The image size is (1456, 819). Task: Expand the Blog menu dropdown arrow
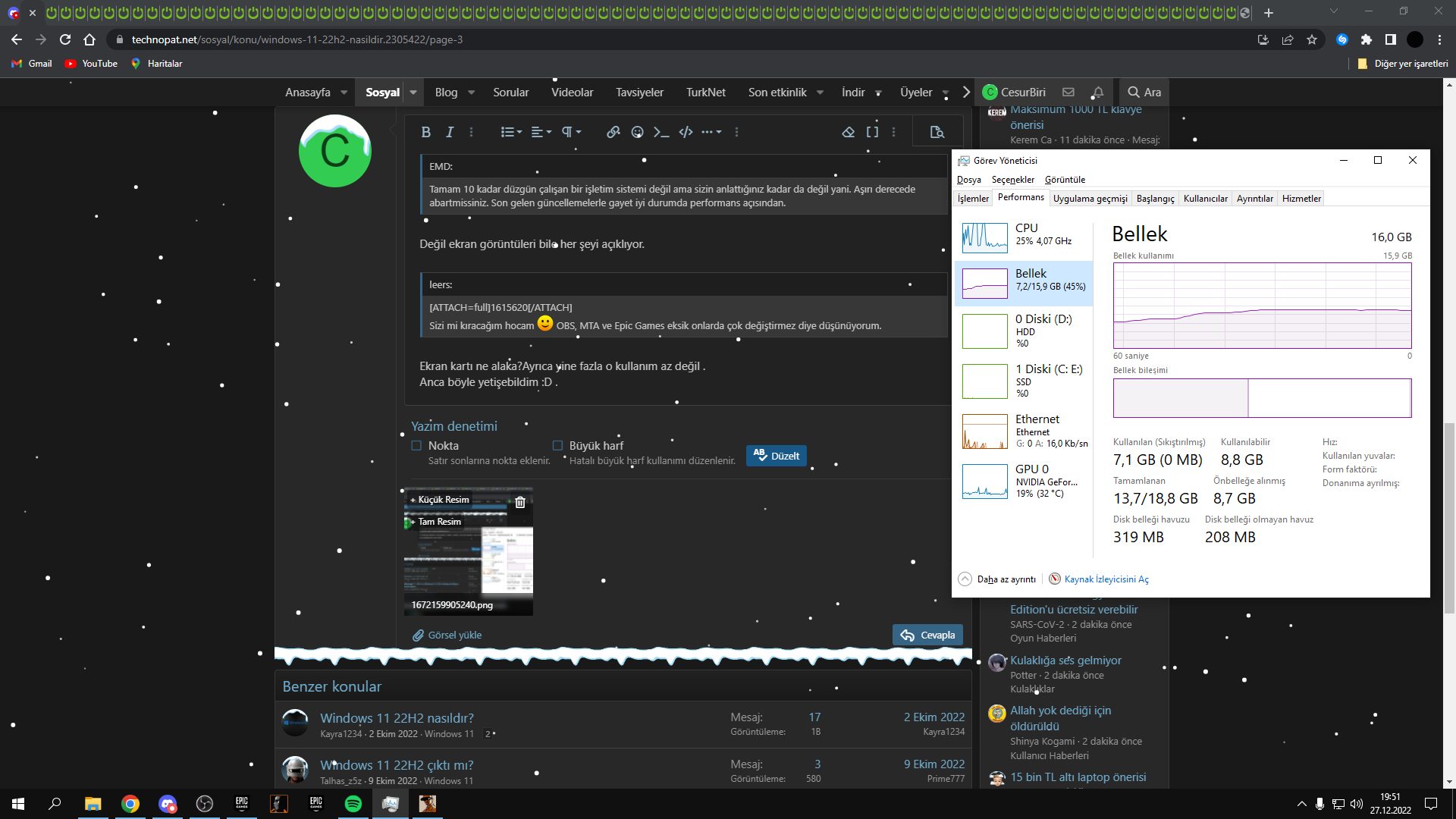click(x=471, y=93)
